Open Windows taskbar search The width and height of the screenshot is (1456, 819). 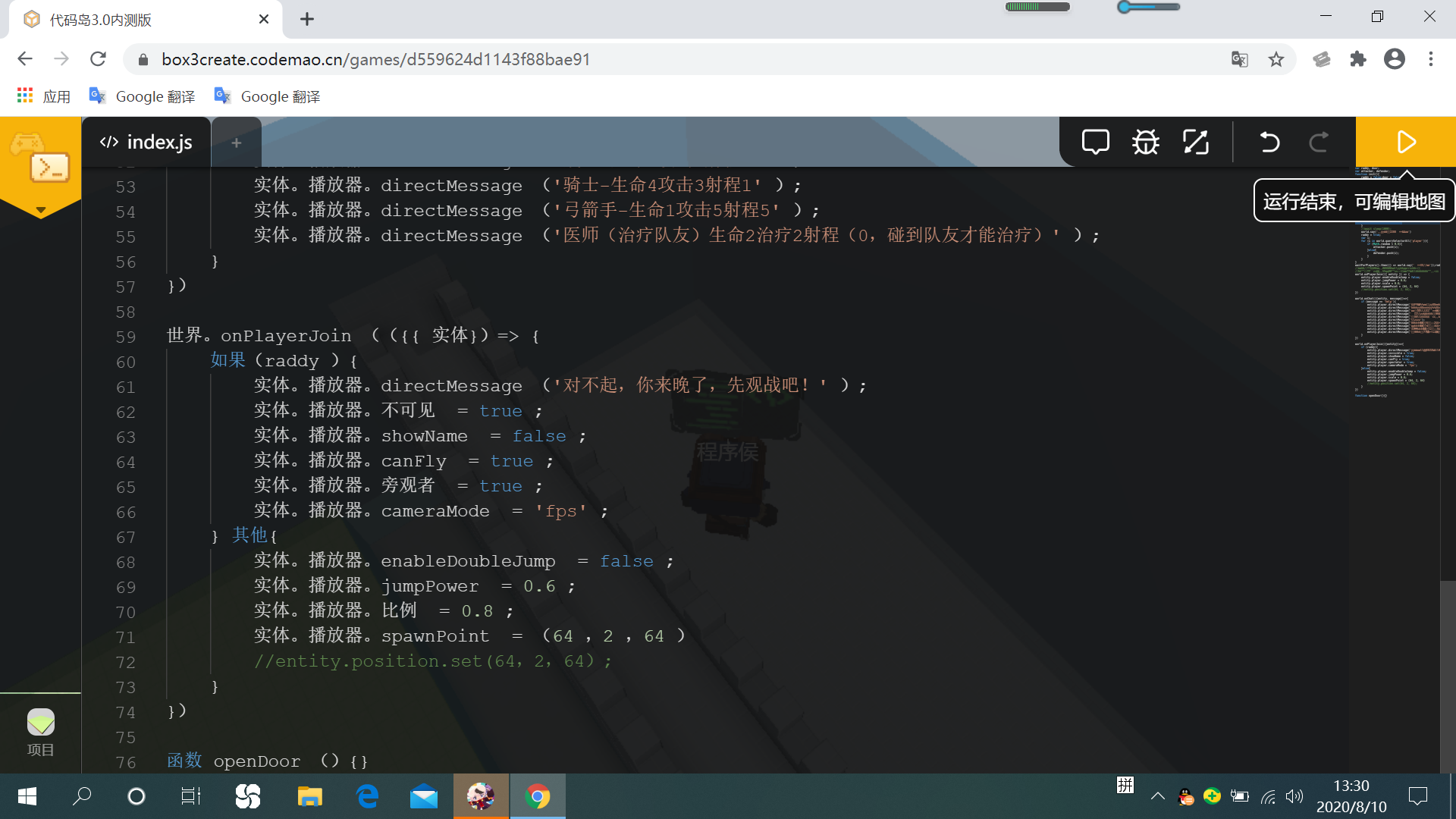(81, 796)
